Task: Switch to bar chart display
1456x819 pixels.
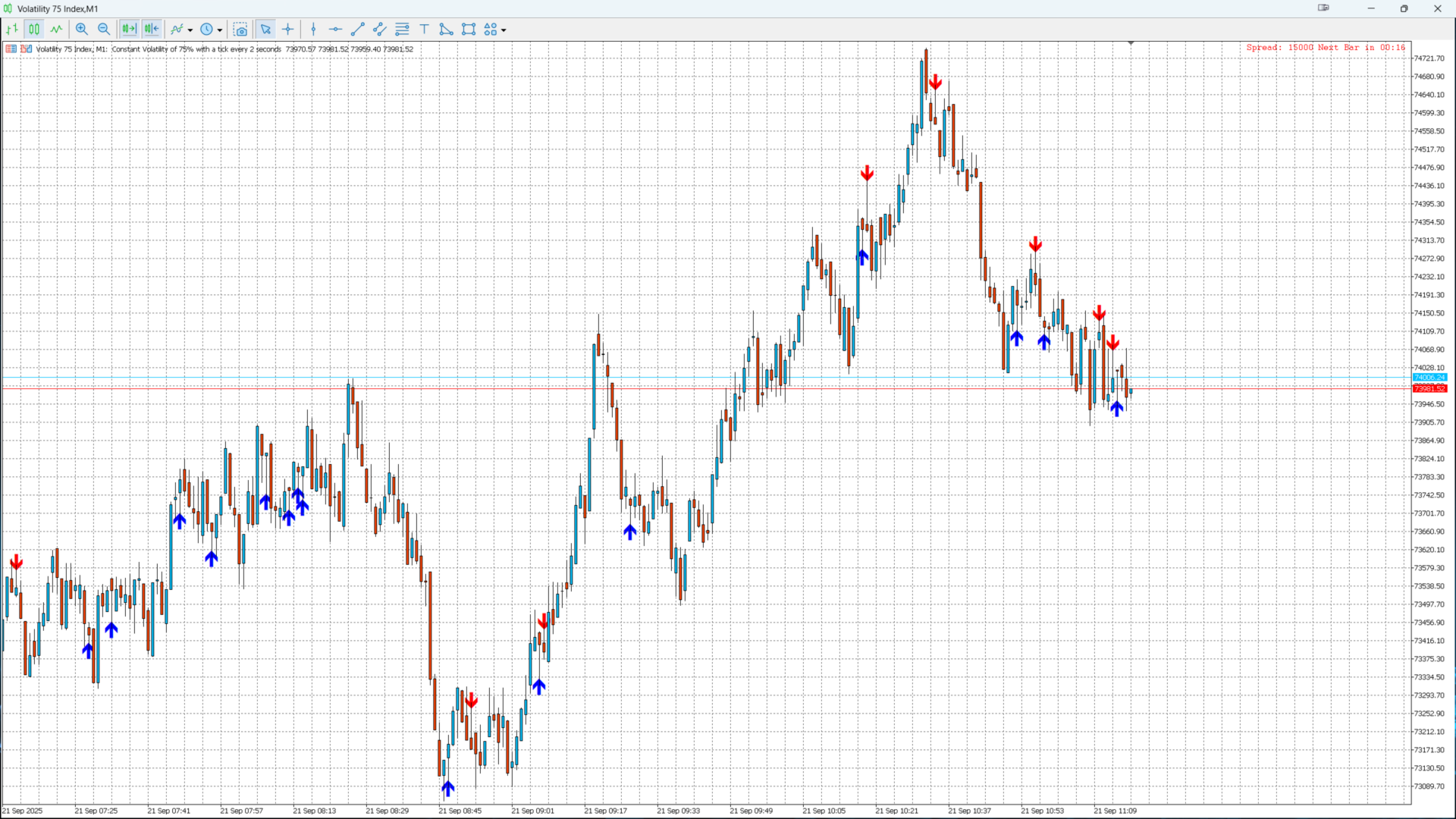Action: (12, 30)
